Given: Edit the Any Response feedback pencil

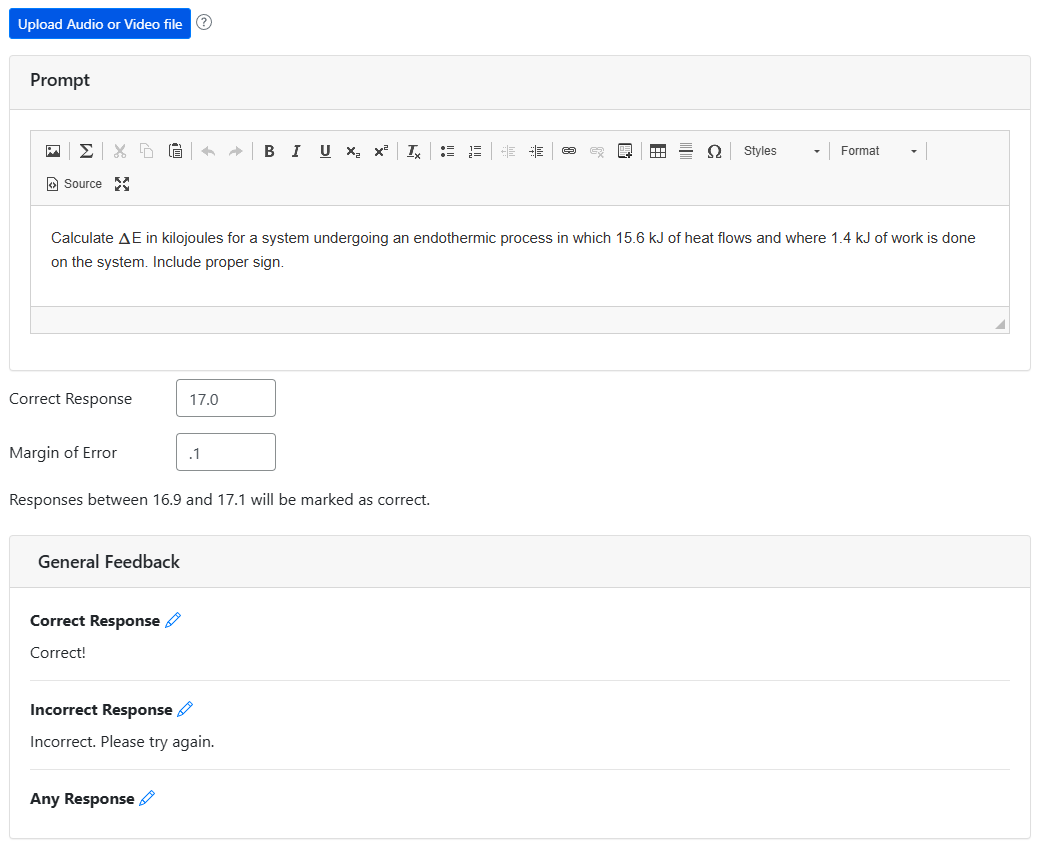Looking at the screenshot, I should pyautogui.click(x=147, y=798).
